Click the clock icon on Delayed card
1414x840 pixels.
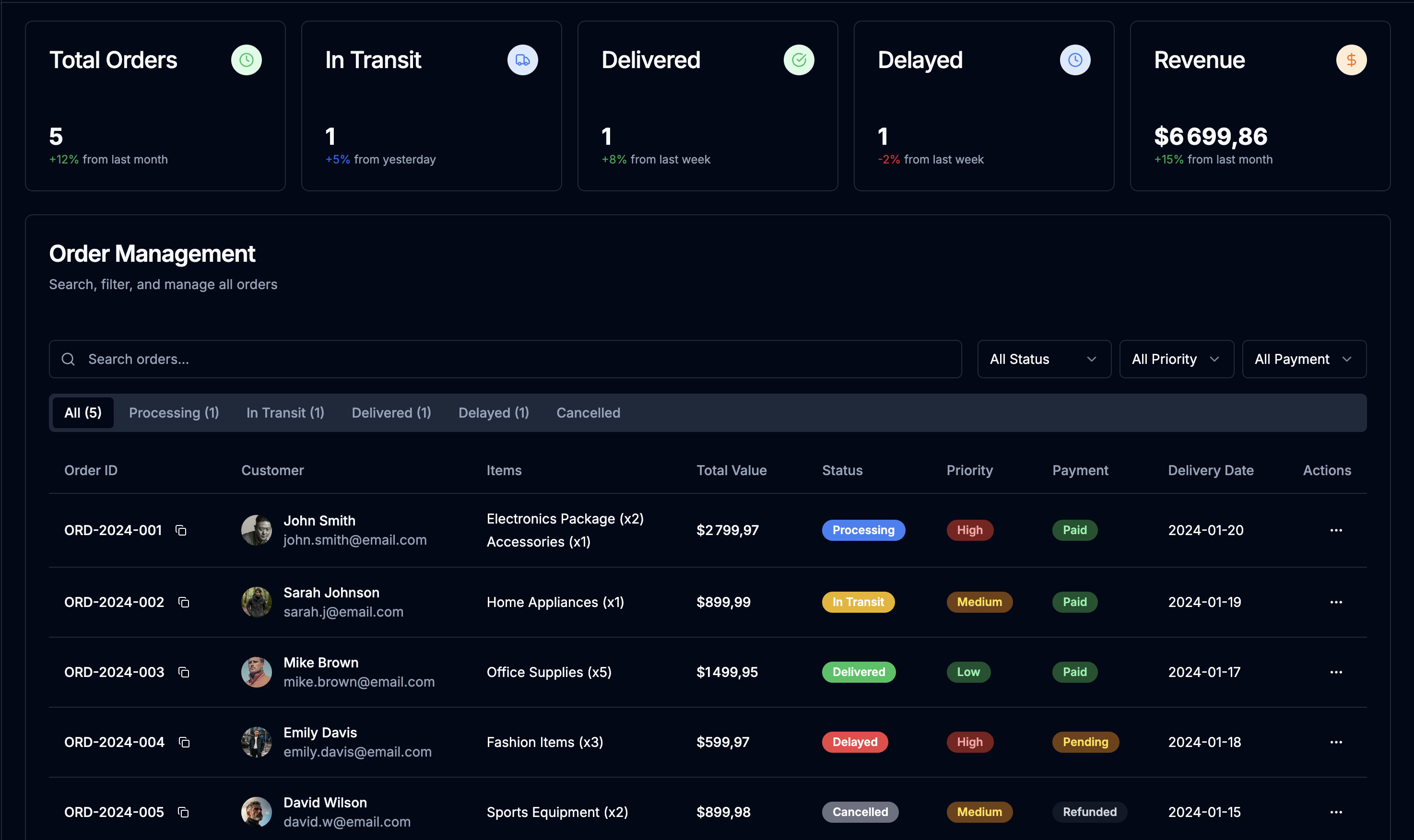pos(1075,59)
